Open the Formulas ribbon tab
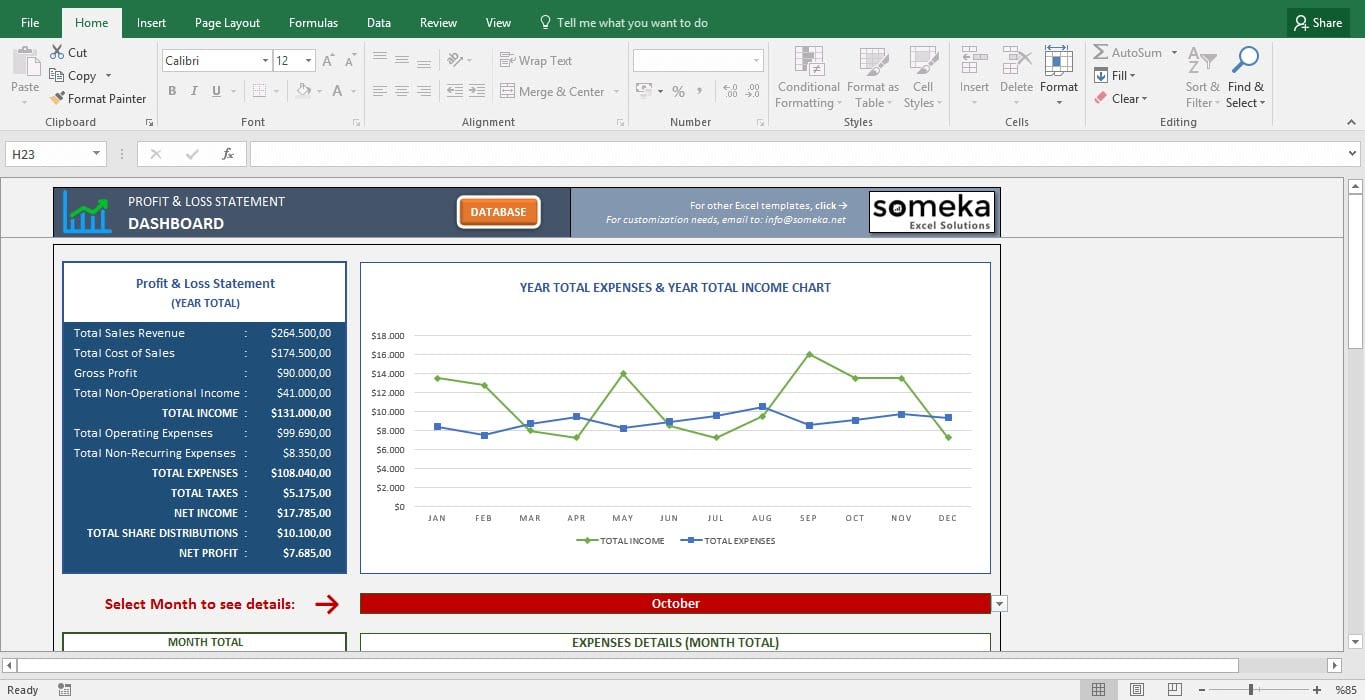1365x700 pixels. click(313, 23)
